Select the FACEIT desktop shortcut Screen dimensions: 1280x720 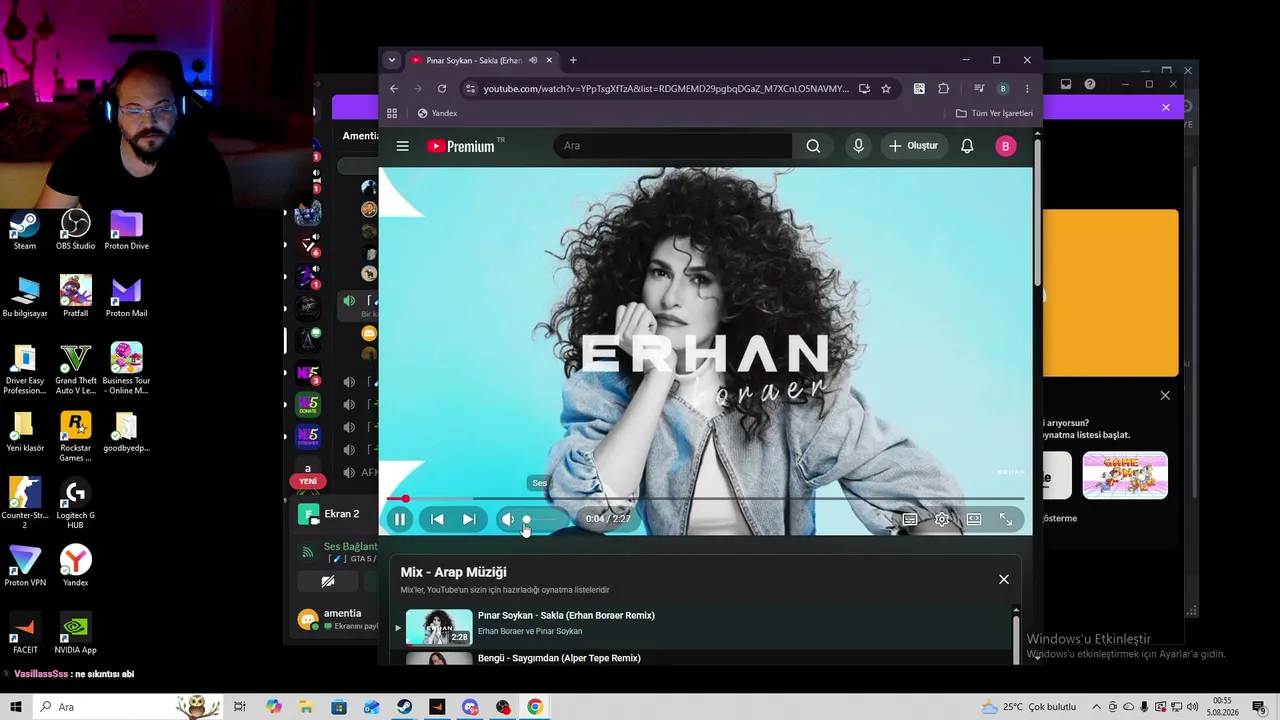tap(25, 633)
